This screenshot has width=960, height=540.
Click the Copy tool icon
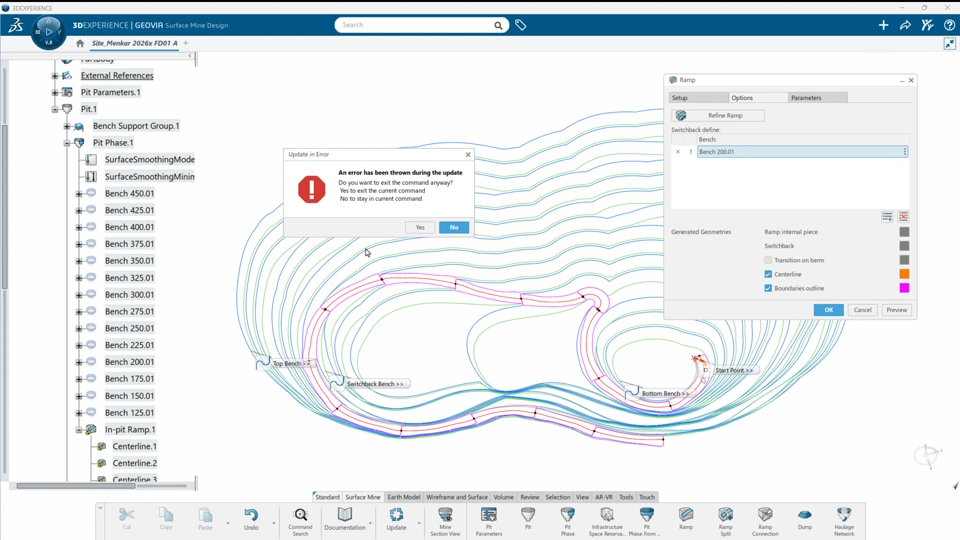click(x=166, y=515)
